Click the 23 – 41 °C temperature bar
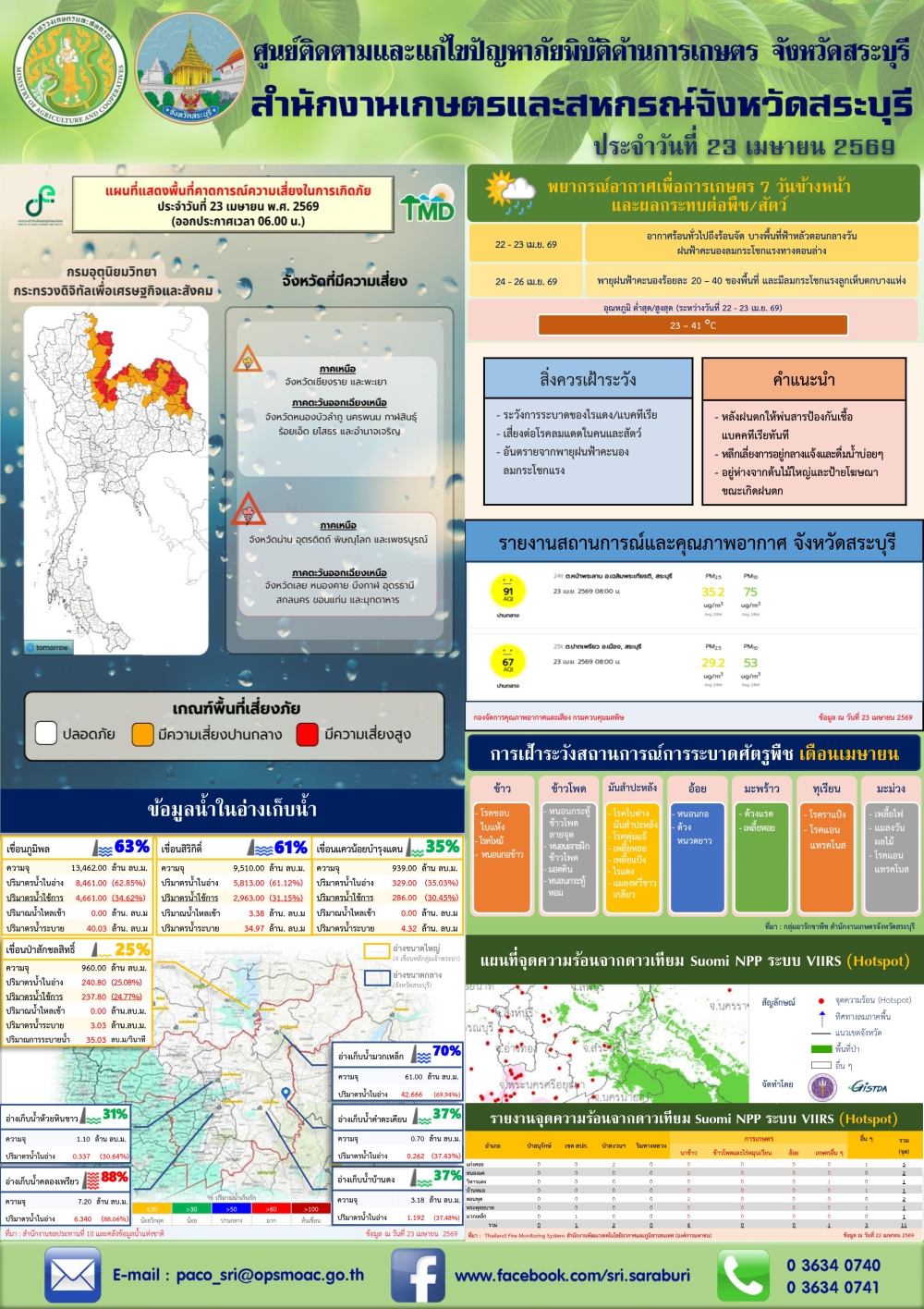 click(693, 324)
